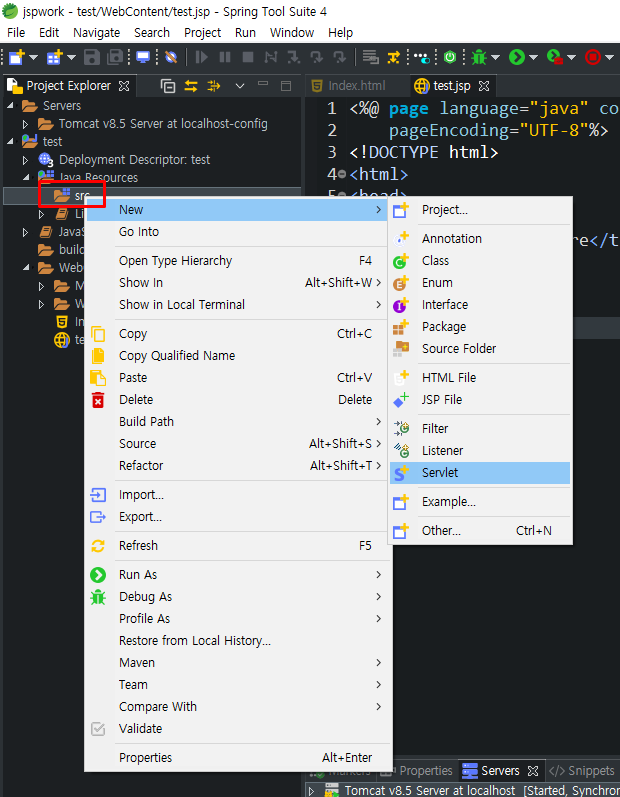Expand Tomcat v8.5 Server at localhost-config node
The image size is (620, 797).
tap(25, 124)
